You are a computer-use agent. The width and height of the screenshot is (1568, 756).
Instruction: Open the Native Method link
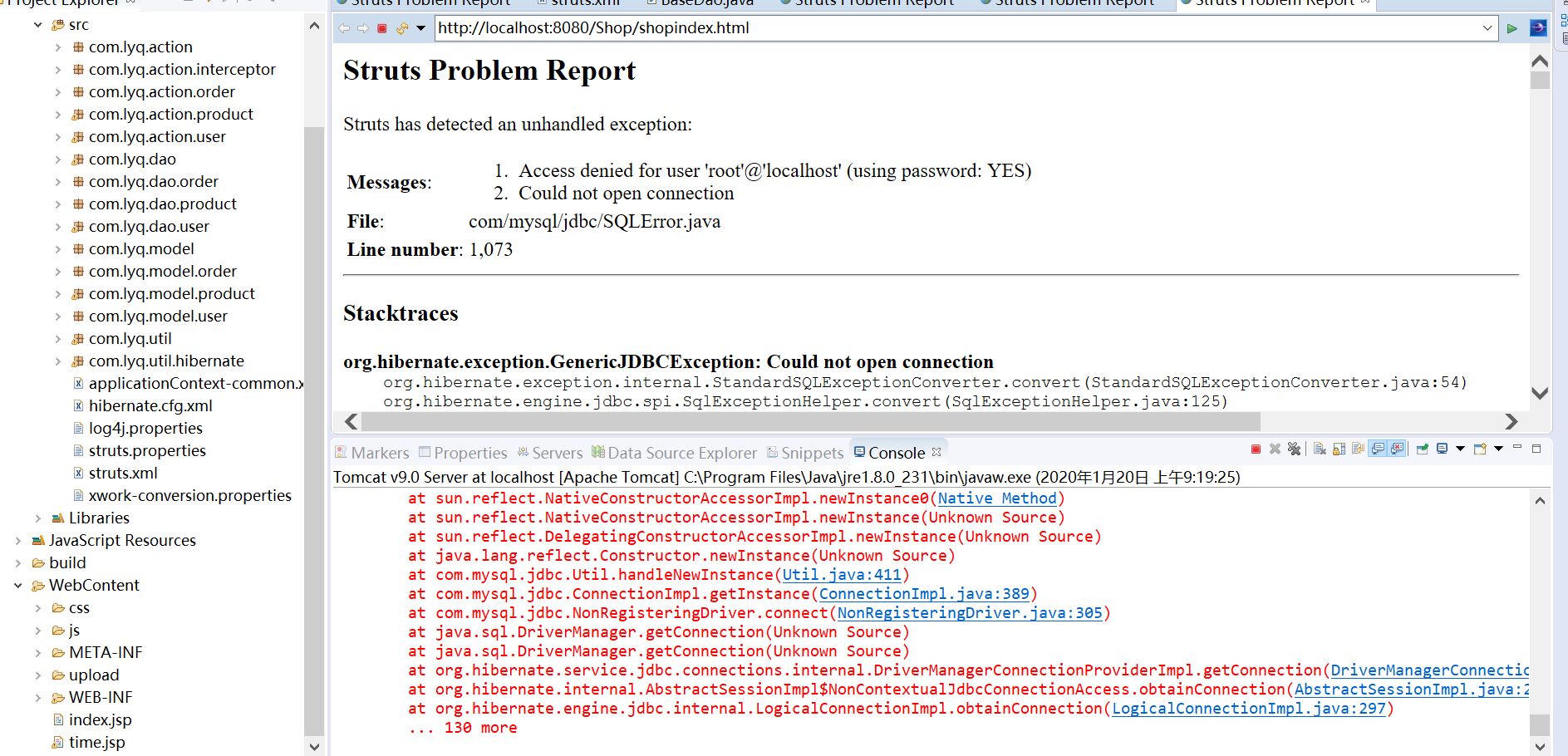tap(997, 498)
